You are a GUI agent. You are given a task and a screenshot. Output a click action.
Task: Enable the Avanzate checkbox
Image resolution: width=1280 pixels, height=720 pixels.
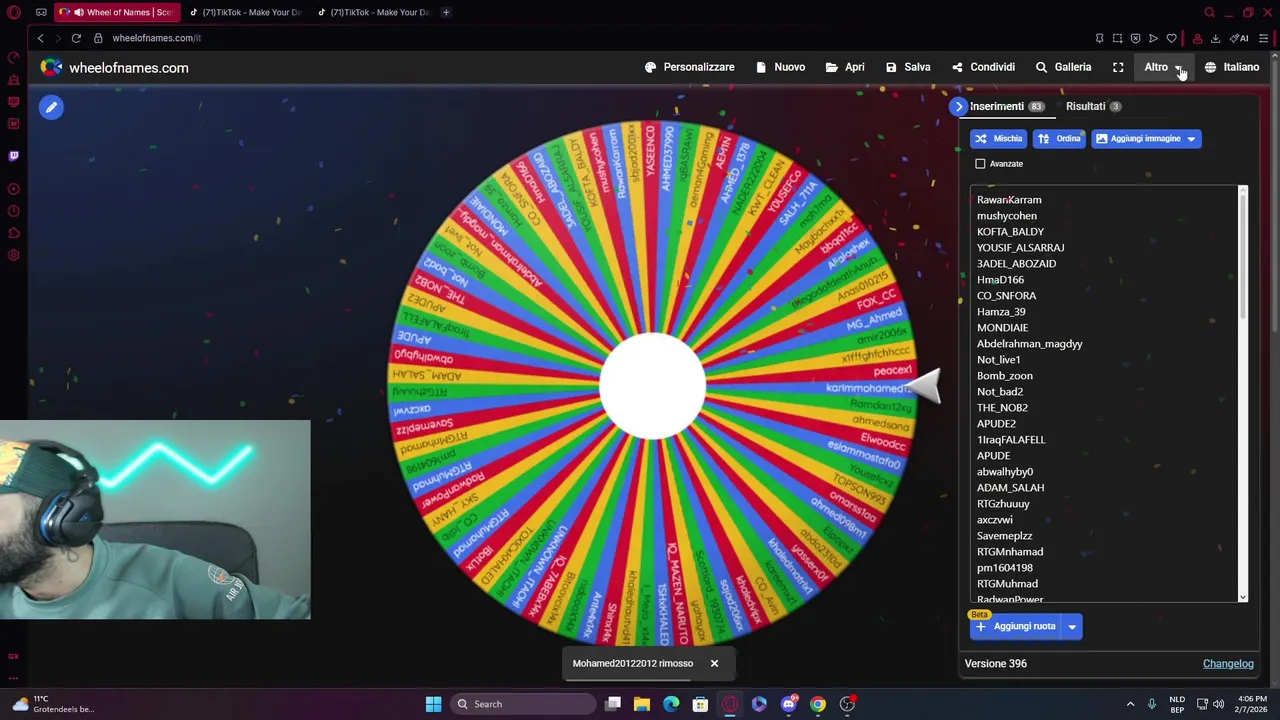click(x=980, y=164)
